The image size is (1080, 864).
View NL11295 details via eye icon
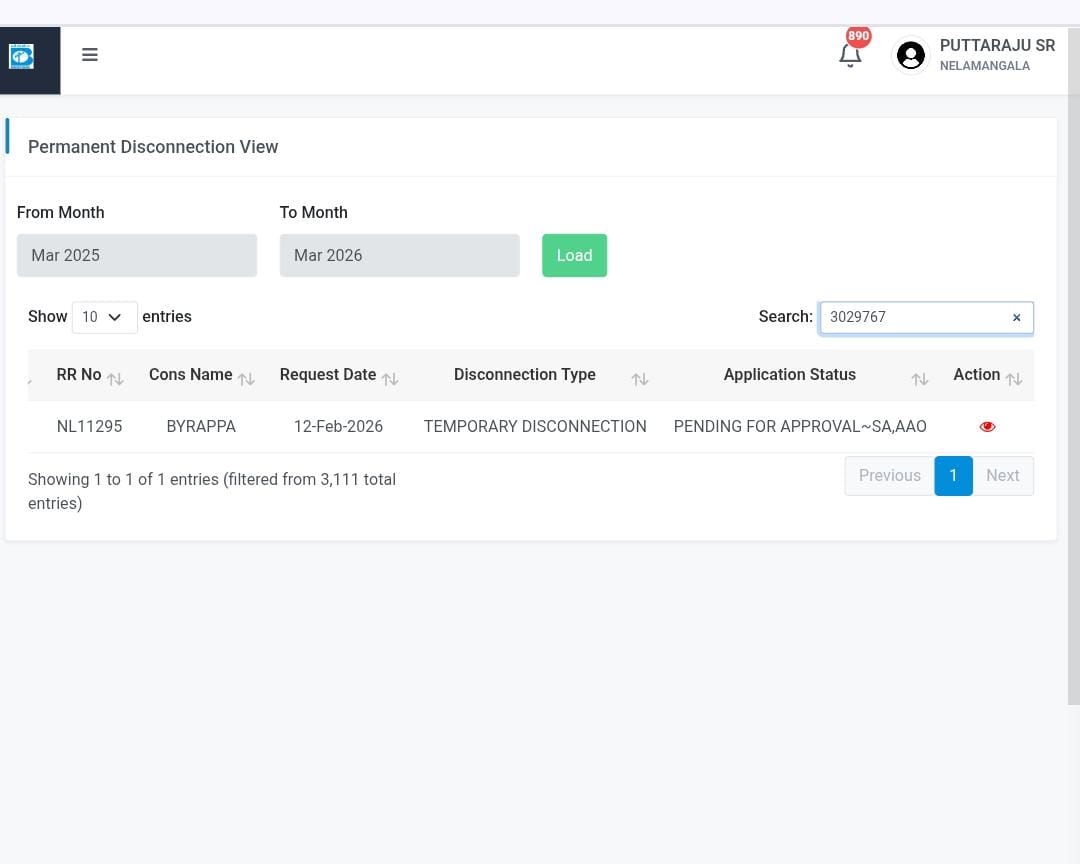[x=987, y=427]
